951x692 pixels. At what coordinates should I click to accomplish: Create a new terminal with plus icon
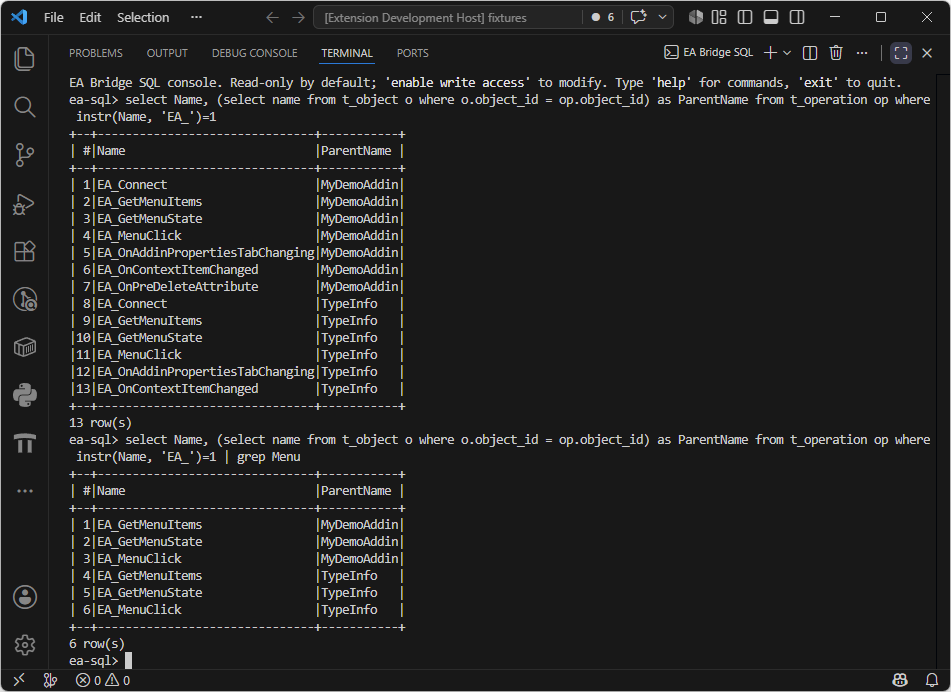(x=770, y=53)
